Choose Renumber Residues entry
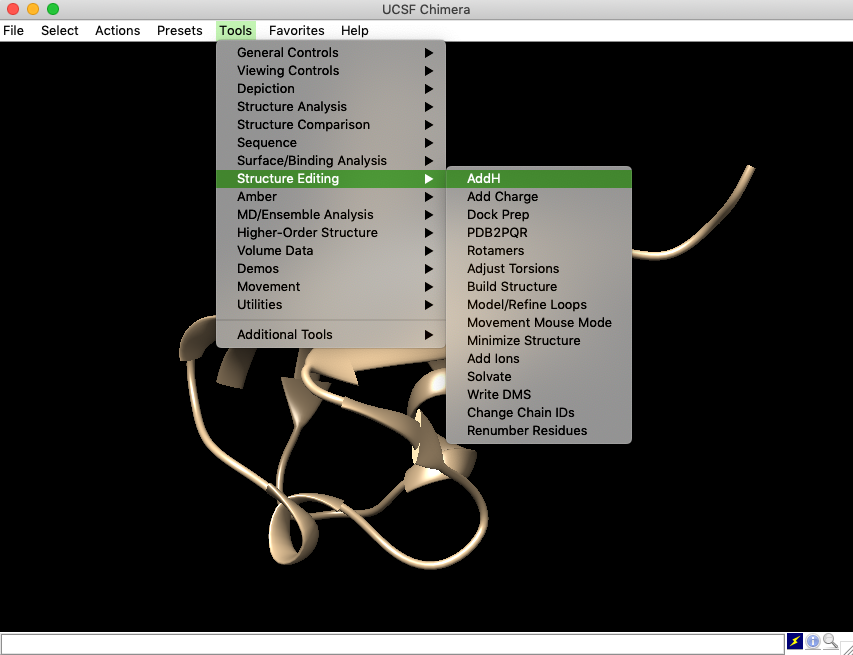This screenshot has width=853, height=655. coord(527,431)
